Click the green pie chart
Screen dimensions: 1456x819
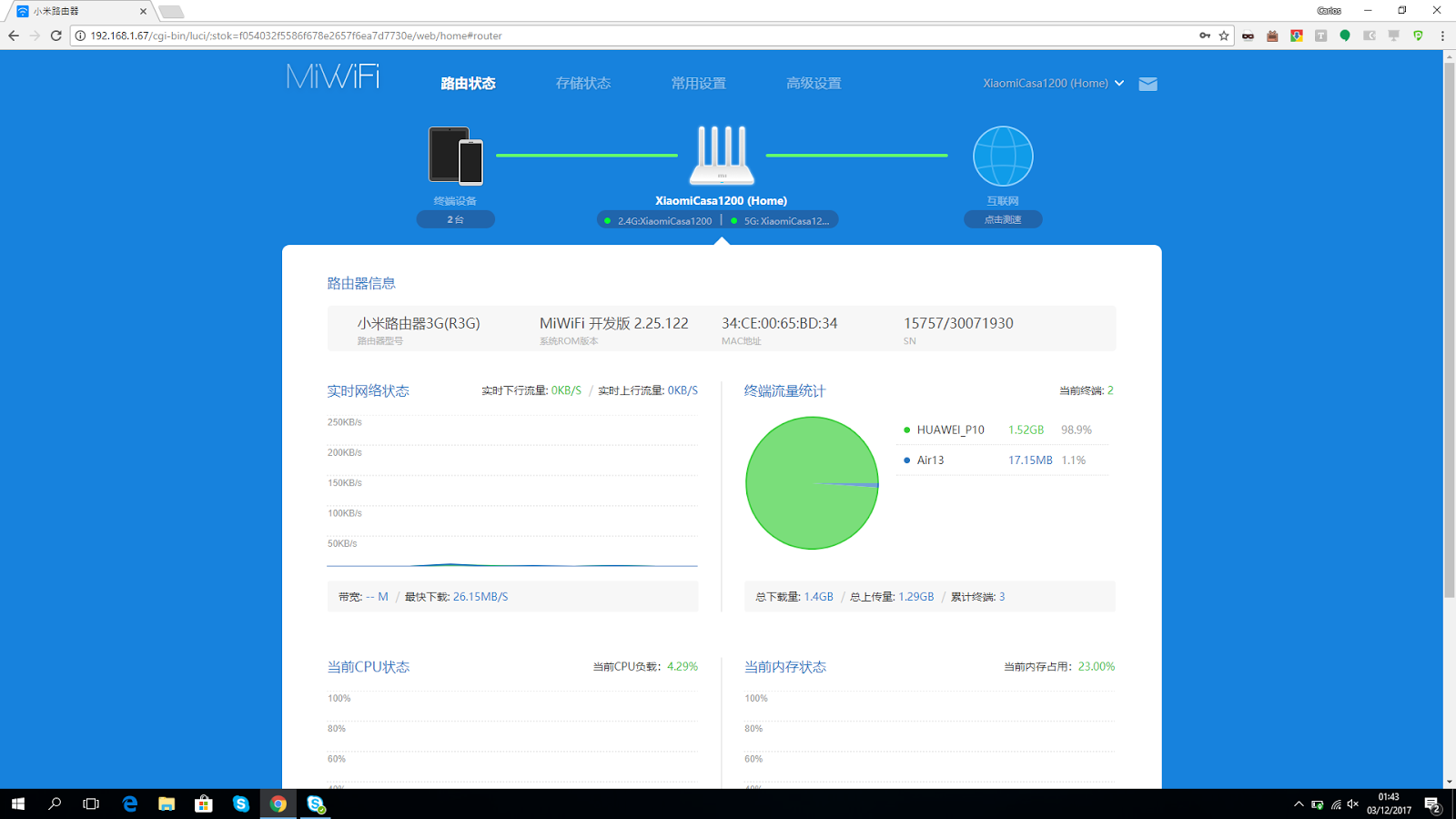tap(812, 483)
